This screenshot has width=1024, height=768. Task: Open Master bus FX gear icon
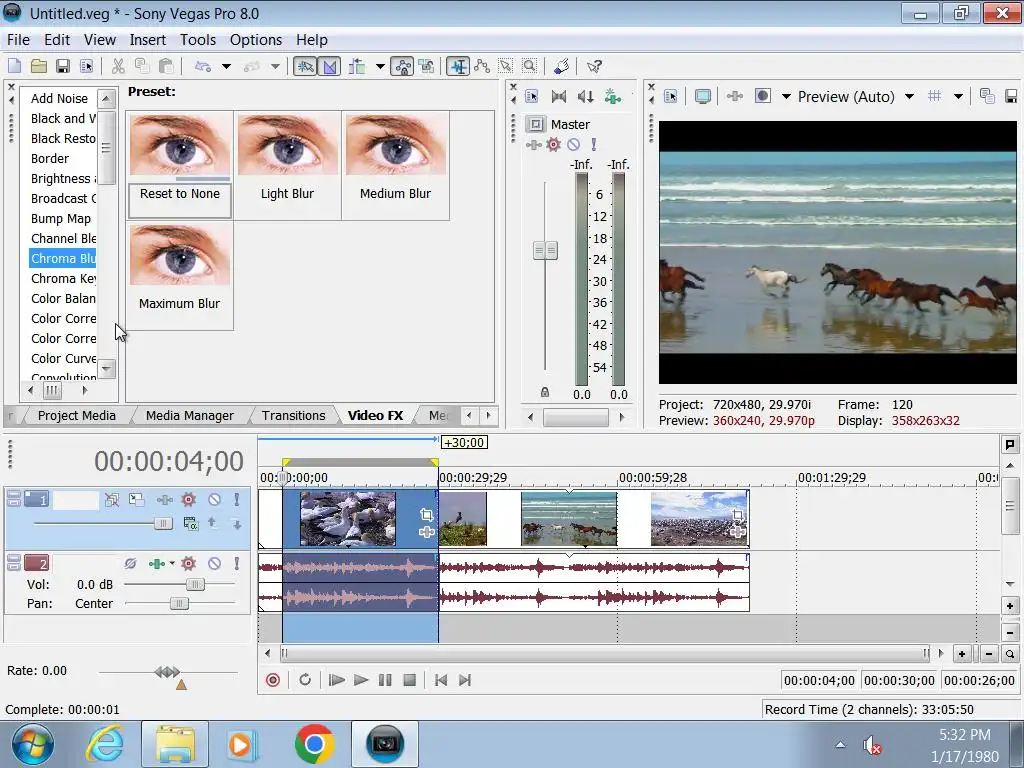point(554,144)
